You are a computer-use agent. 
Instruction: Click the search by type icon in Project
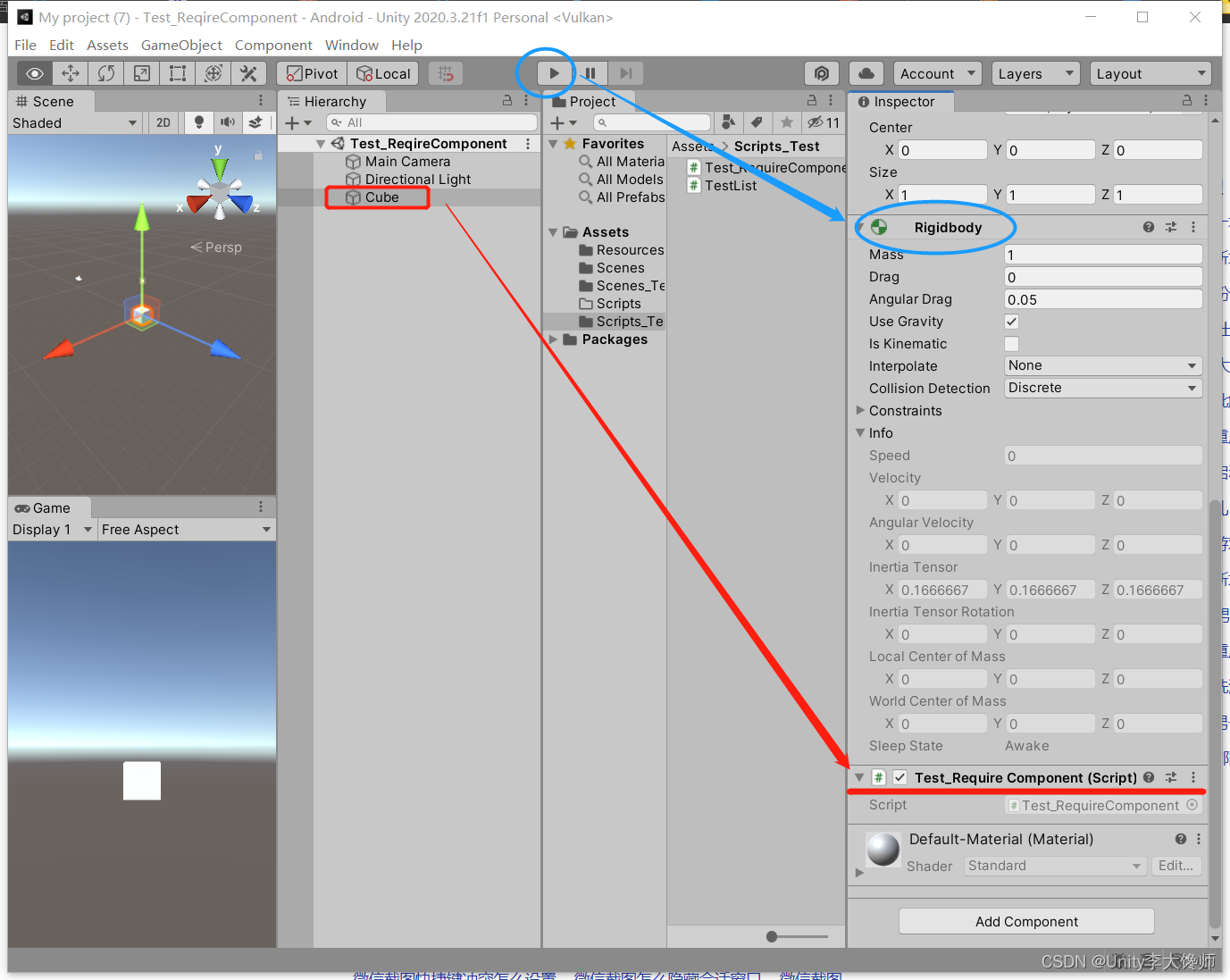click(x=728, y=122)
